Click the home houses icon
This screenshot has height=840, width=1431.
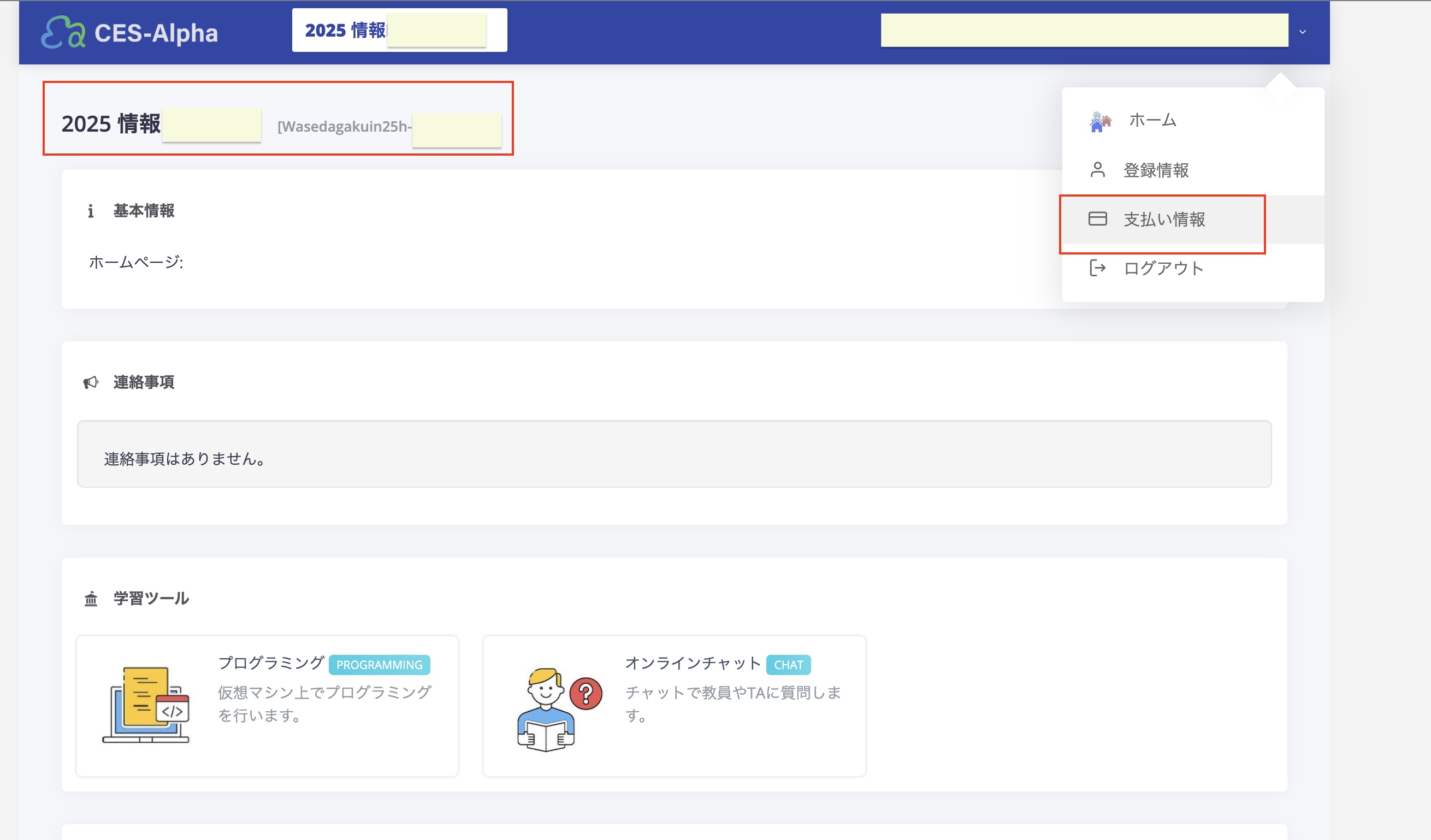1100,122
